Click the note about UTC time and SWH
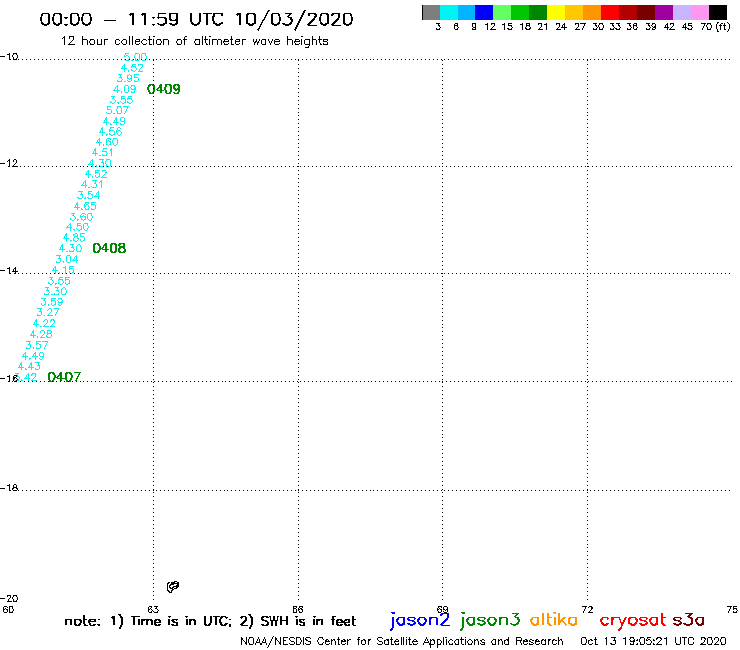 tap(210, 621)
